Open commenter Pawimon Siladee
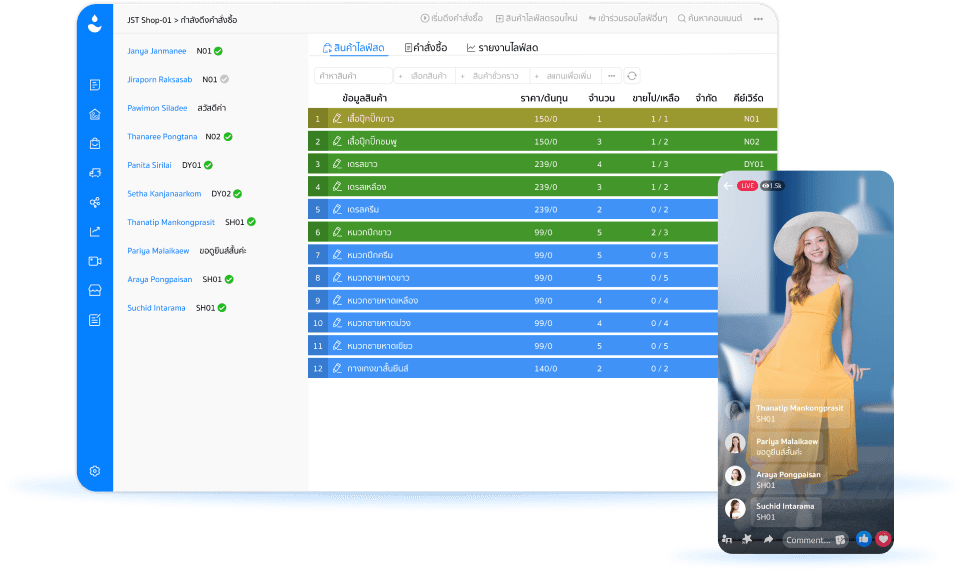The width and height of the screenshot is (965, 573). coord(157,108)
